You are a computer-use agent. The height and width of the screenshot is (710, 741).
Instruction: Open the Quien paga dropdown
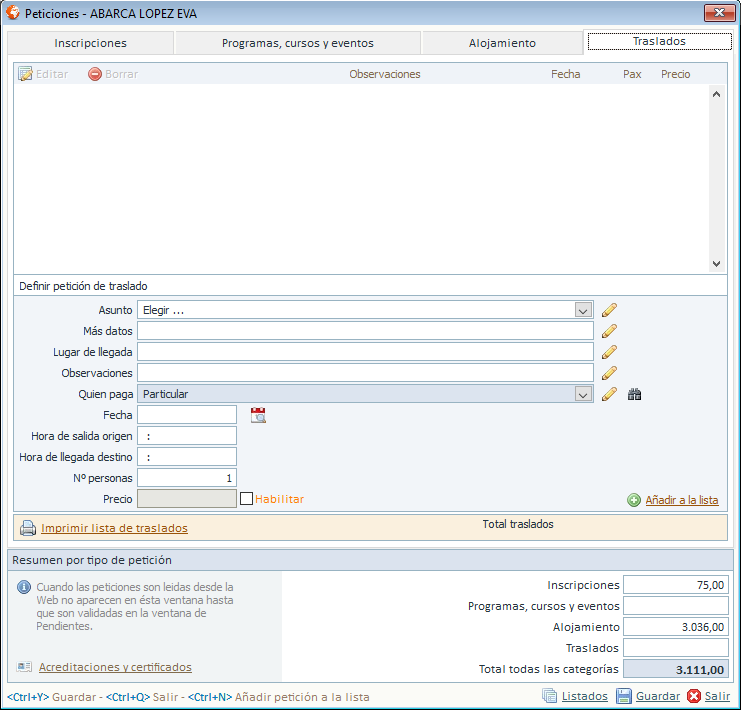[x=584, y=394]
